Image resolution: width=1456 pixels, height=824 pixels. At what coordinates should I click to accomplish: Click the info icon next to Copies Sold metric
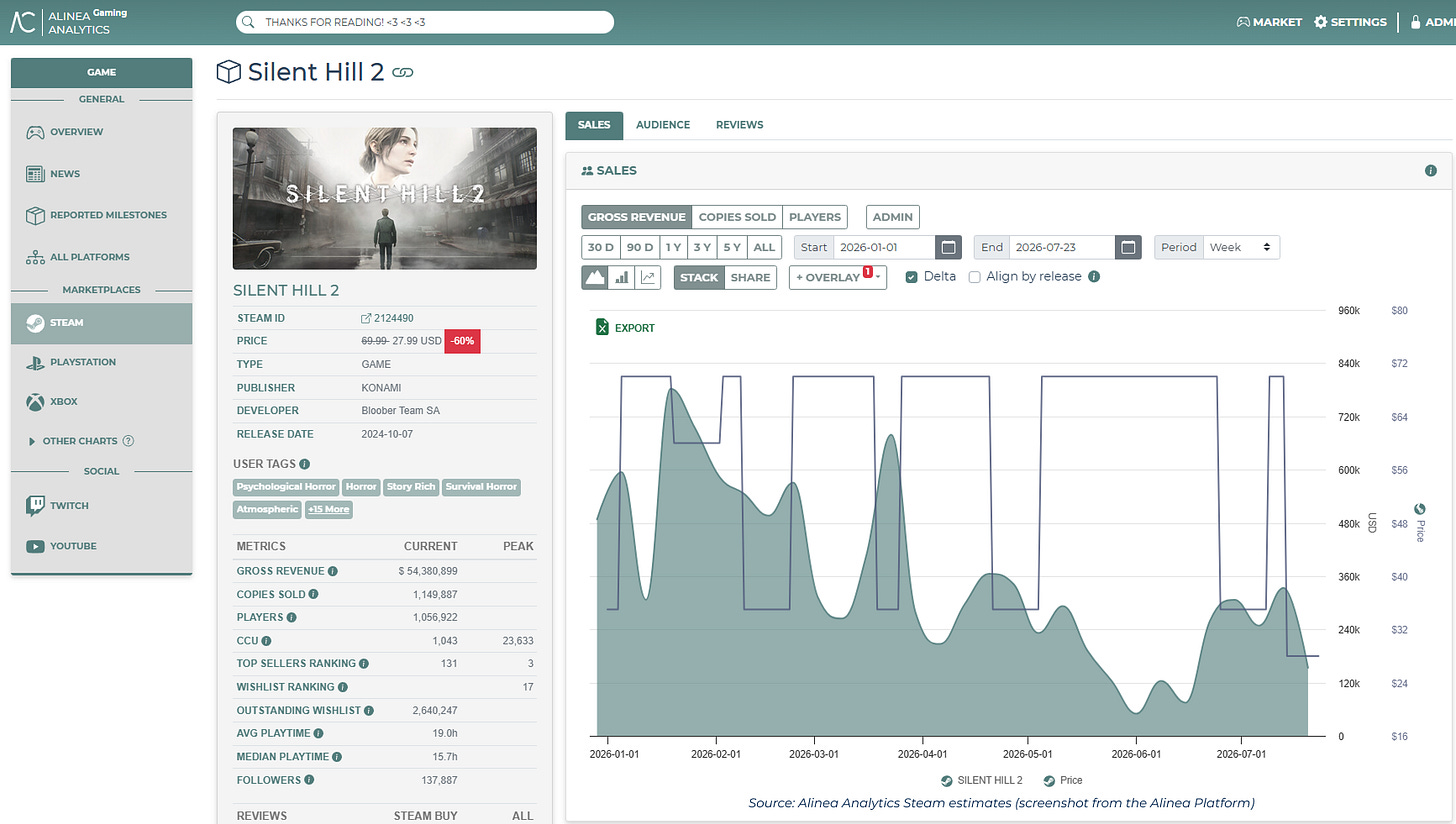click(x=314, y=594)
